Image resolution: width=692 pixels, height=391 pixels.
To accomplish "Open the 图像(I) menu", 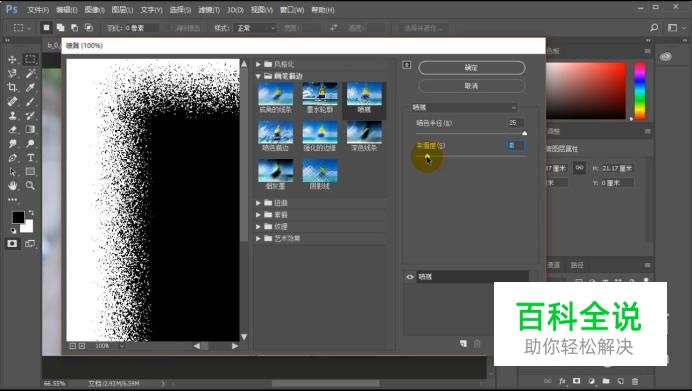I will point(94,10).
